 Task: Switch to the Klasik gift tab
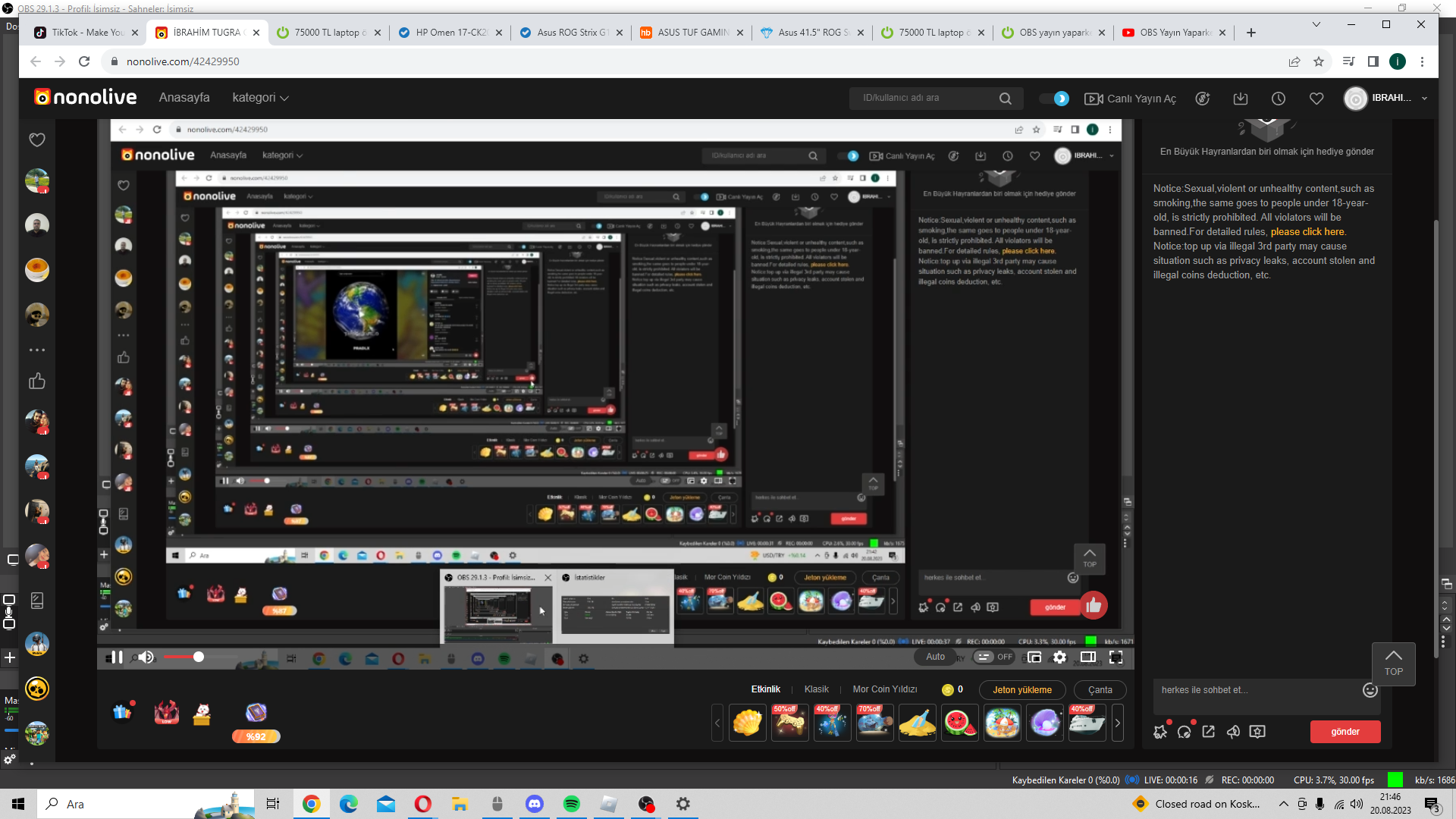(816, 689)
